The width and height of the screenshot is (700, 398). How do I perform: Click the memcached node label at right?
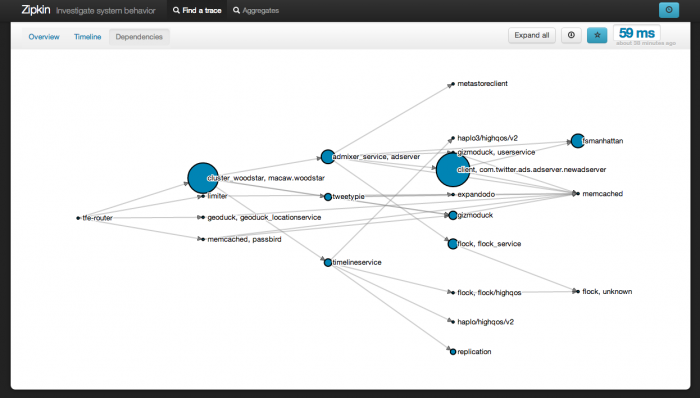point(602,194)
